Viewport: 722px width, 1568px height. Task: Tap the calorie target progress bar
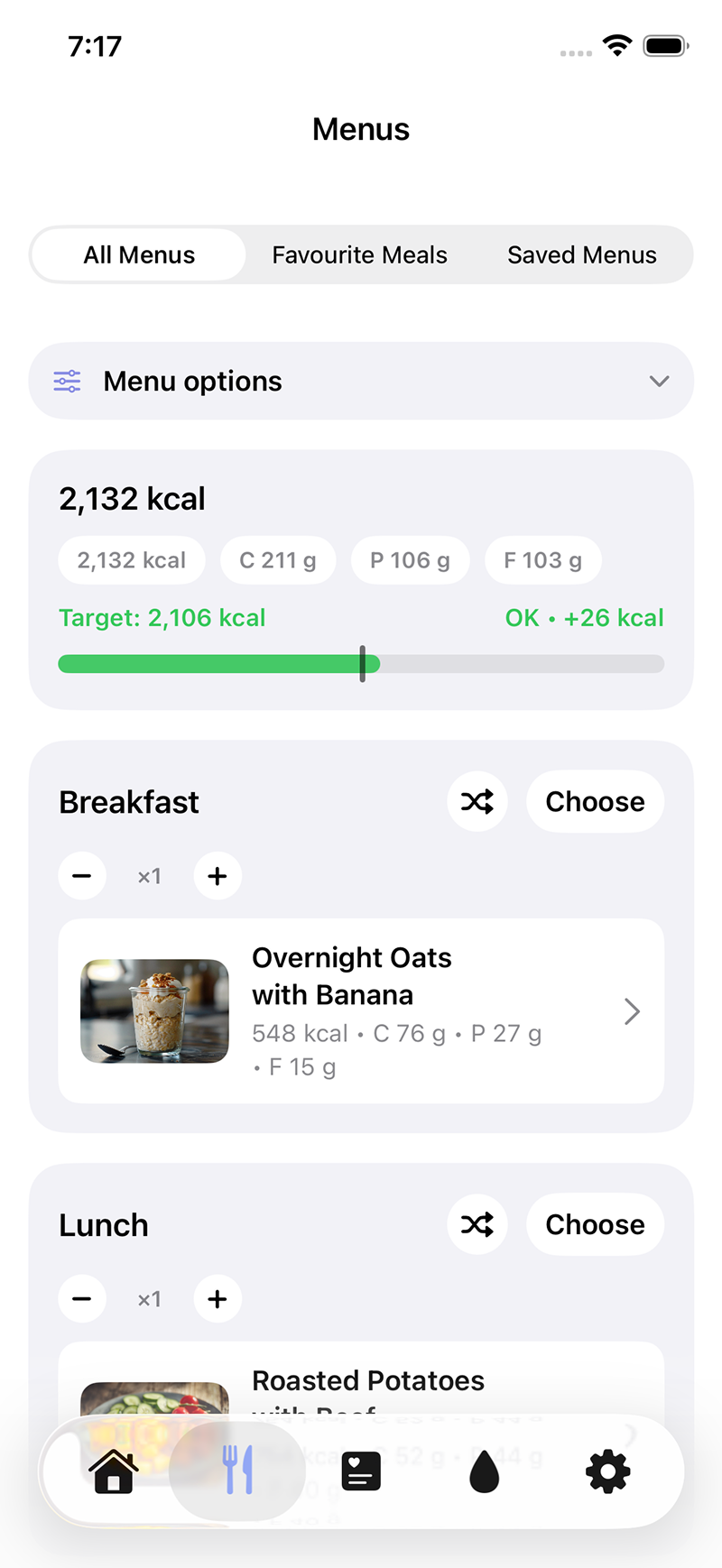(x=361, y=664)
